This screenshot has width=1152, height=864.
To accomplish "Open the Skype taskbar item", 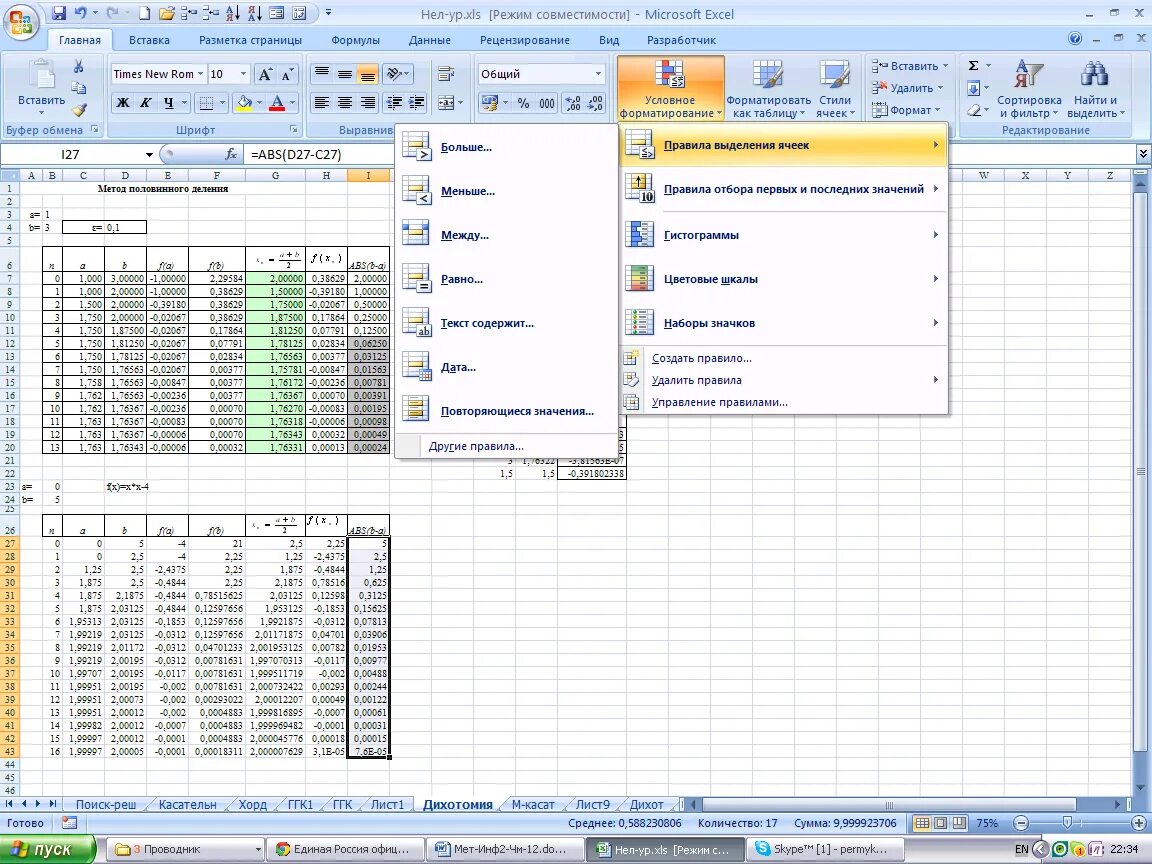I will (x=824, y=849).
